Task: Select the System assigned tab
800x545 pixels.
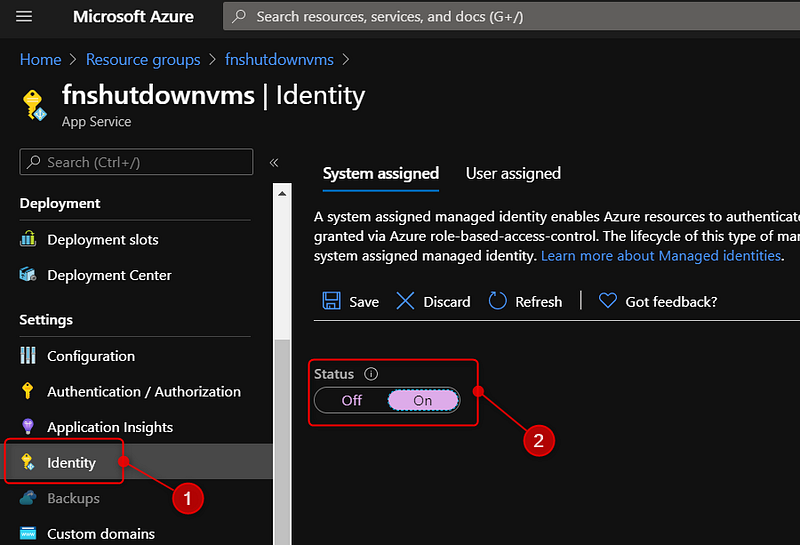Action: 380,173
